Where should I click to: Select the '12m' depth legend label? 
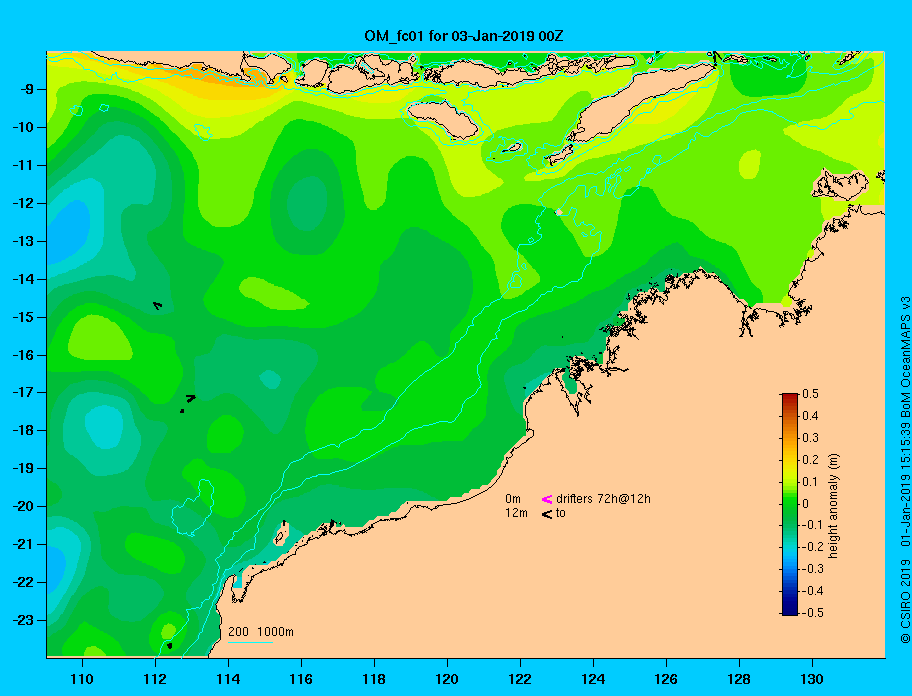pos(516,513)
